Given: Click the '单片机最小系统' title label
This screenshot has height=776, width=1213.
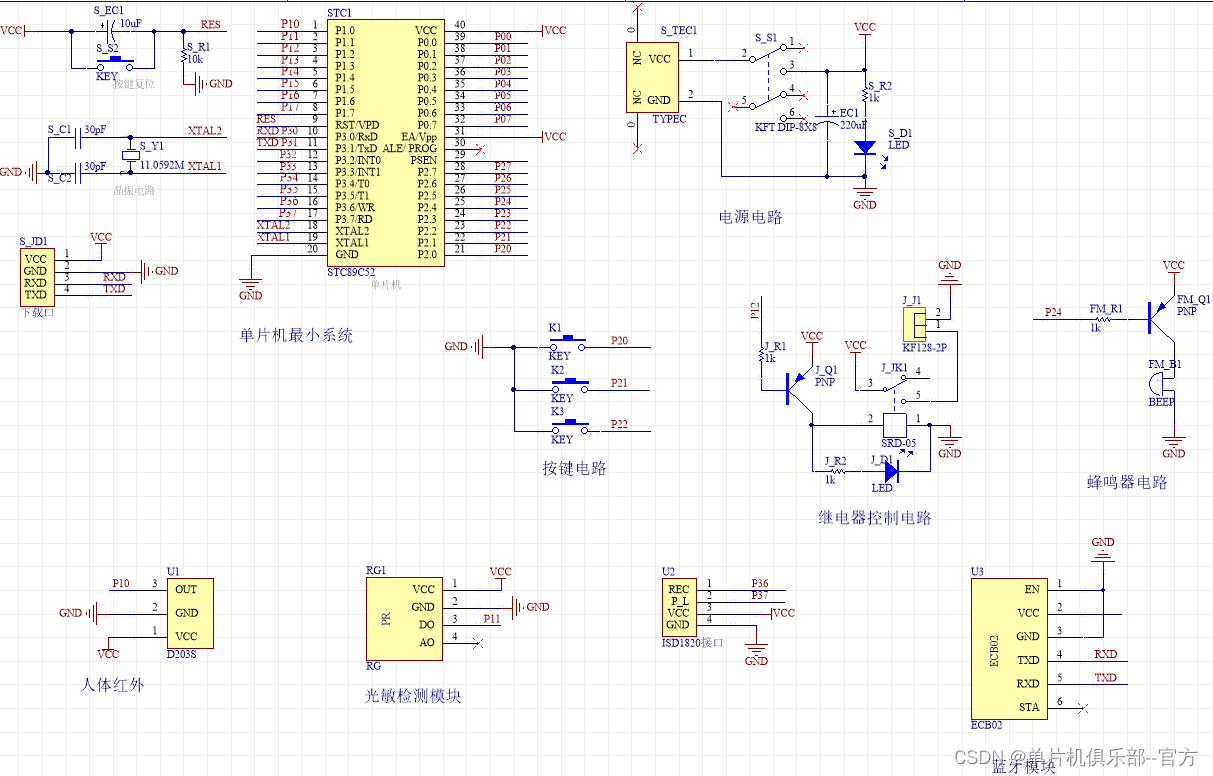Looking at the screenshot, I should 296,336.
